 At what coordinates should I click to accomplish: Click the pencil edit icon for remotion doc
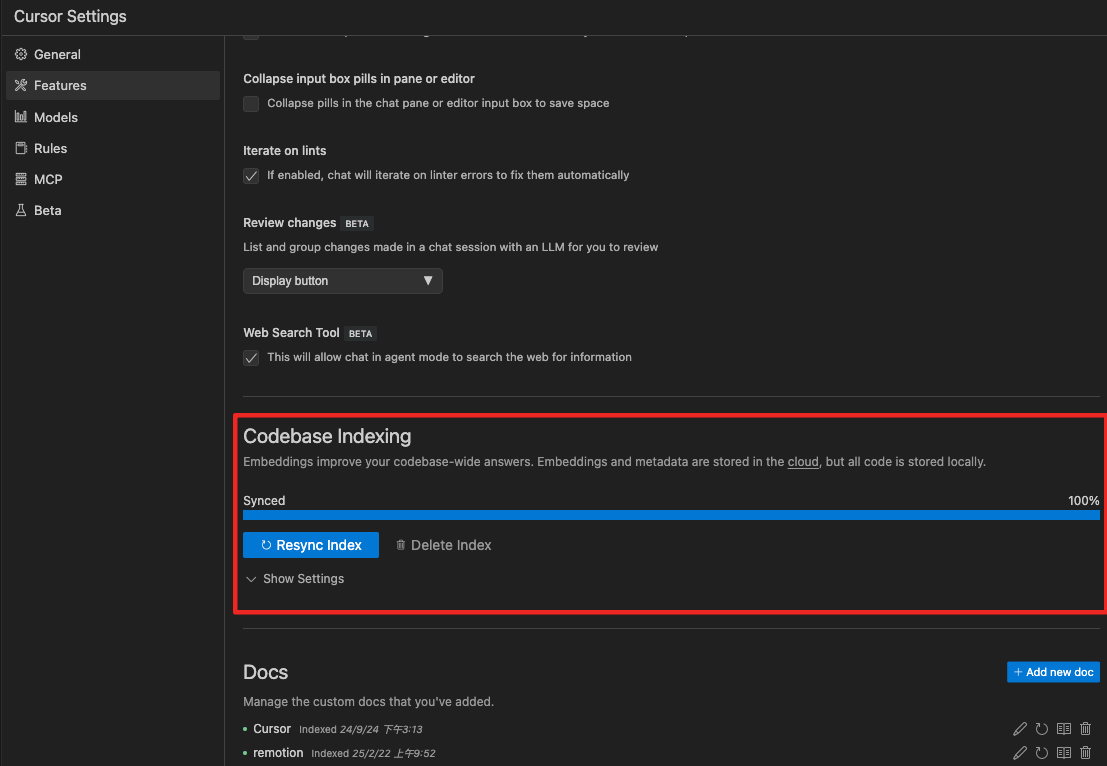click(x=1020, y=753)
